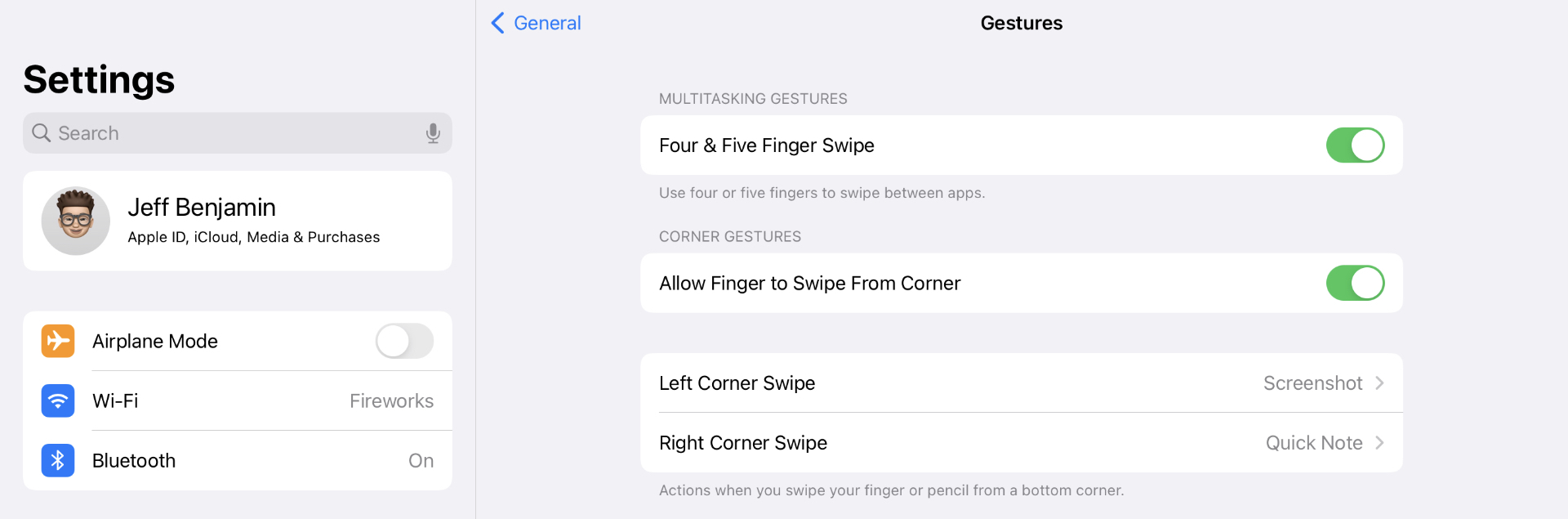Expand Left Corner Swipe chevron
Image resolution: width=1568 pixels, height=519 pixels.
[x=1379, y=383]
